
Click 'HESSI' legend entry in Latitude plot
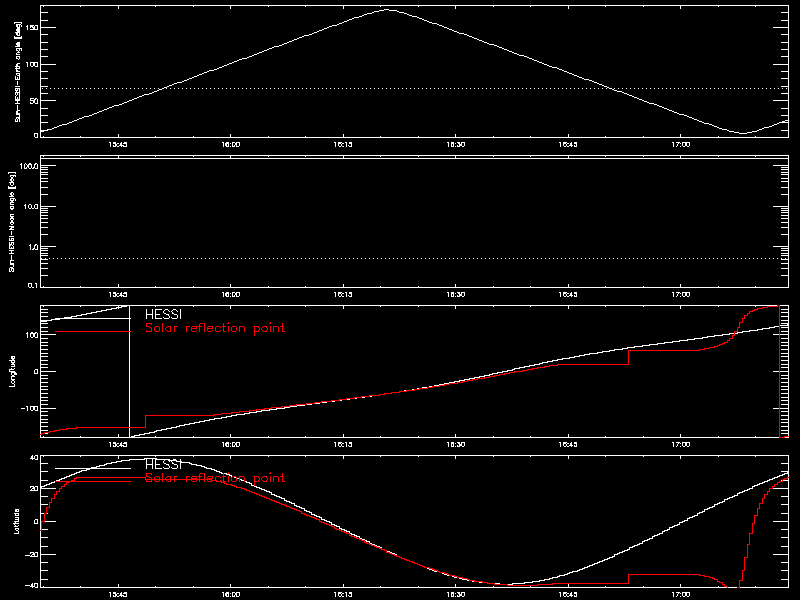point(163,464)
